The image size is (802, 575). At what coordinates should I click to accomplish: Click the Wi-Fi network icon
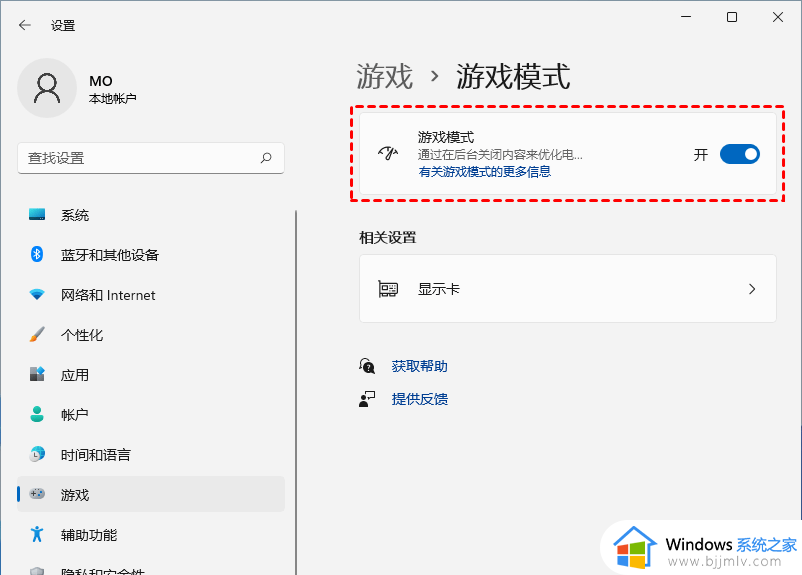tap(37, 294)
